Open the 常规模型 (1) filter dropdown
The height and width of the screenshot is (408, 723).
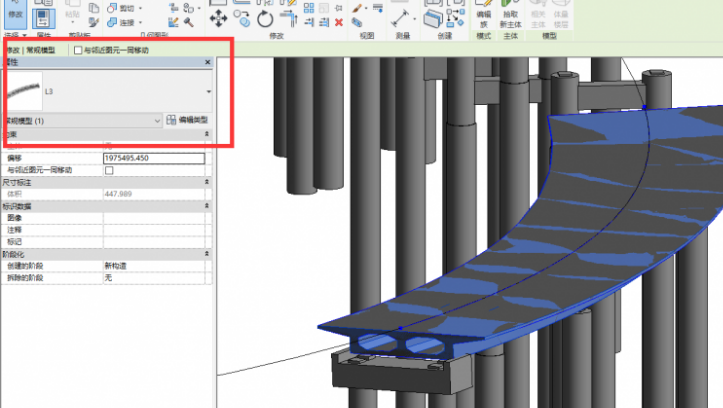[x=83, y=121]
